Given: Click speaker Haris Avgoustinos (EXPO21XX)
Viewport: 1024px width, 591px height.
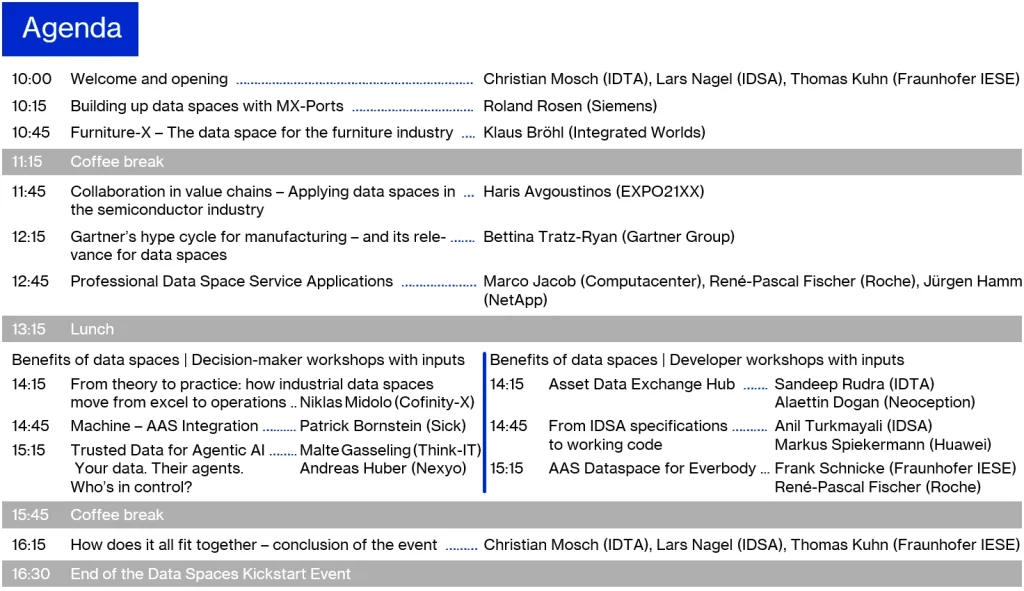Looking at the screenshot, I should (593, 192).
